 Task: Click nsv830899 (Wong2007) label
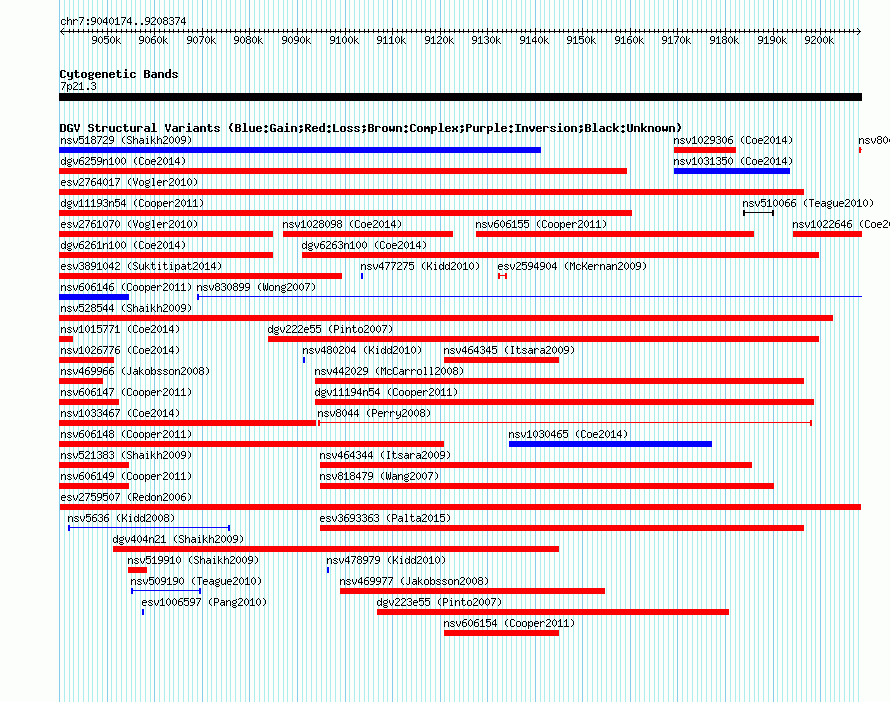point(256,287)
